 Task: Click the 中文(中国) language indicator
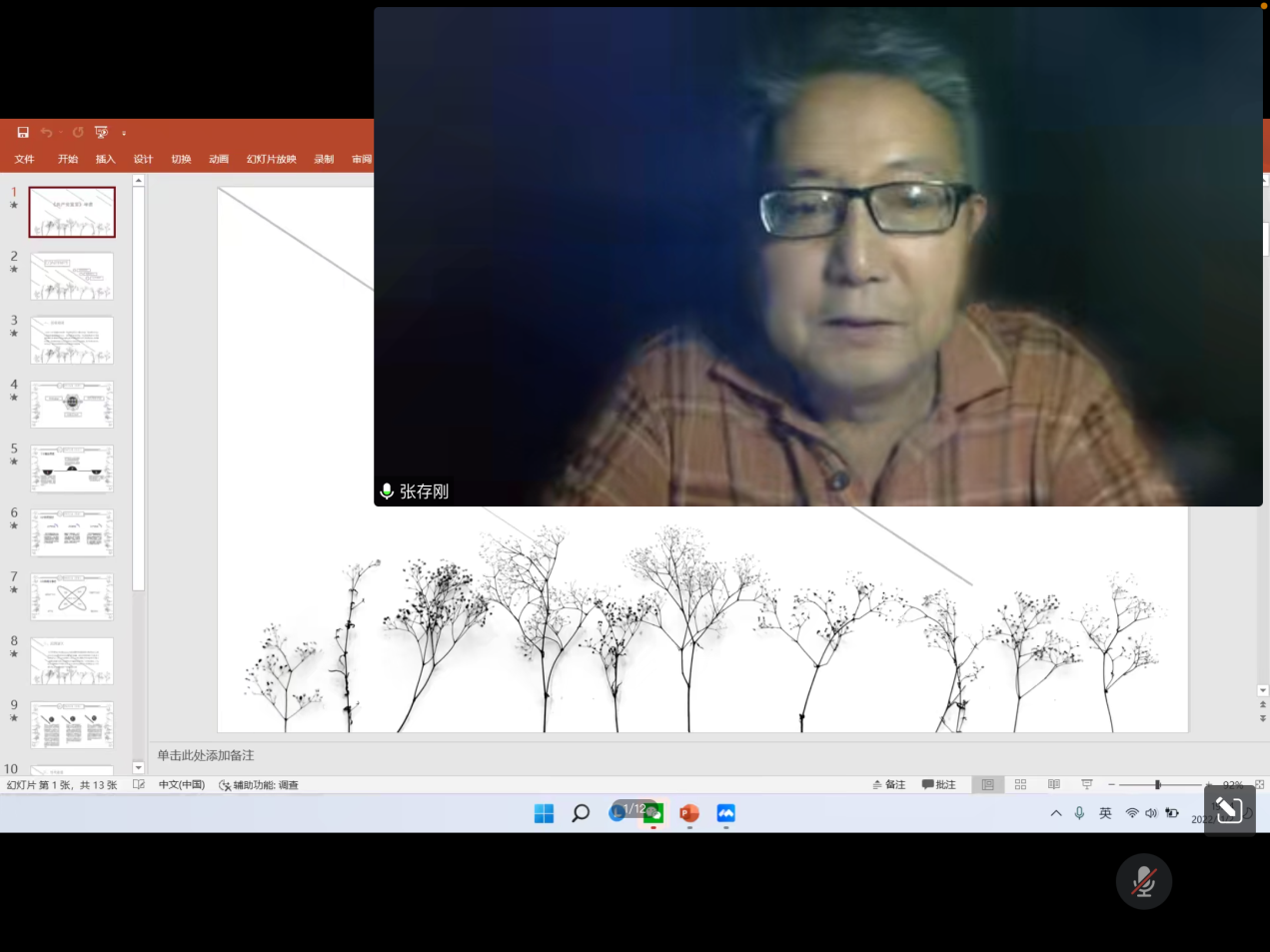pos(181,785)
